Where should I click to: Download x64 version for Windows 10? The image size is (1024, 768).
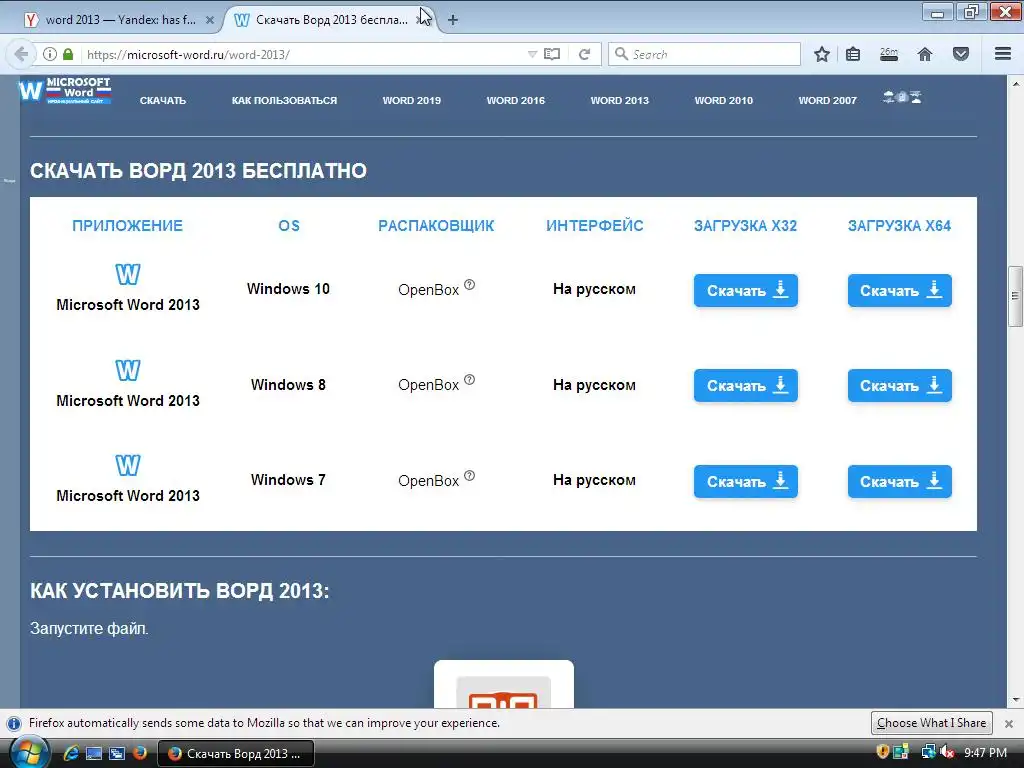(899, 291)
